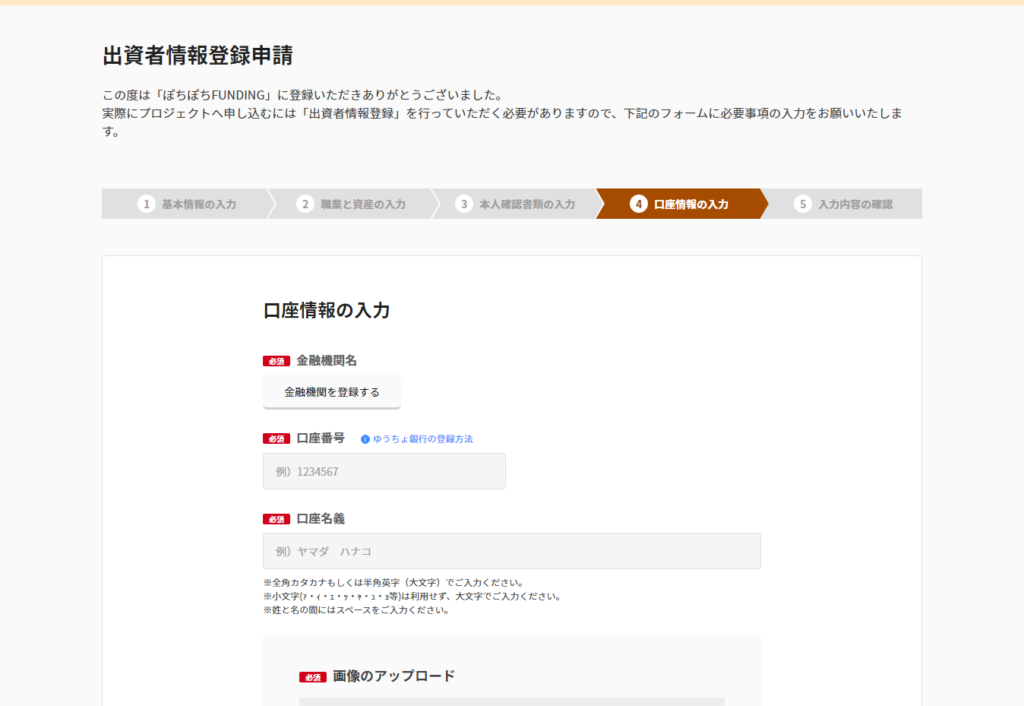Click info icon beside ゆうちょ銀行の登録方法
This screenshot has width=1024, height=706.
tap(365, 439)
